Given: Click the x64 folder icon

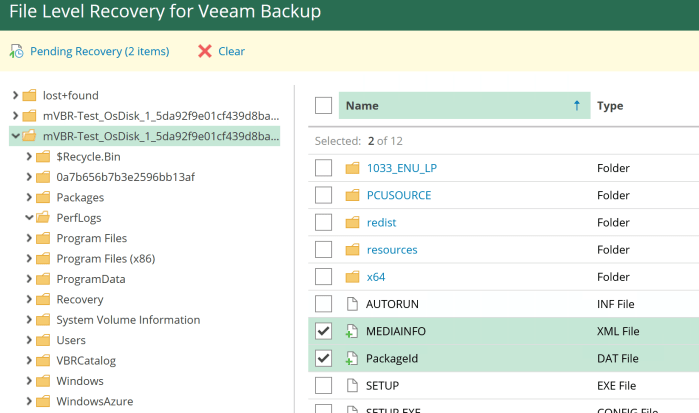Looking at the screenshot, I should [x=352, y=277].
